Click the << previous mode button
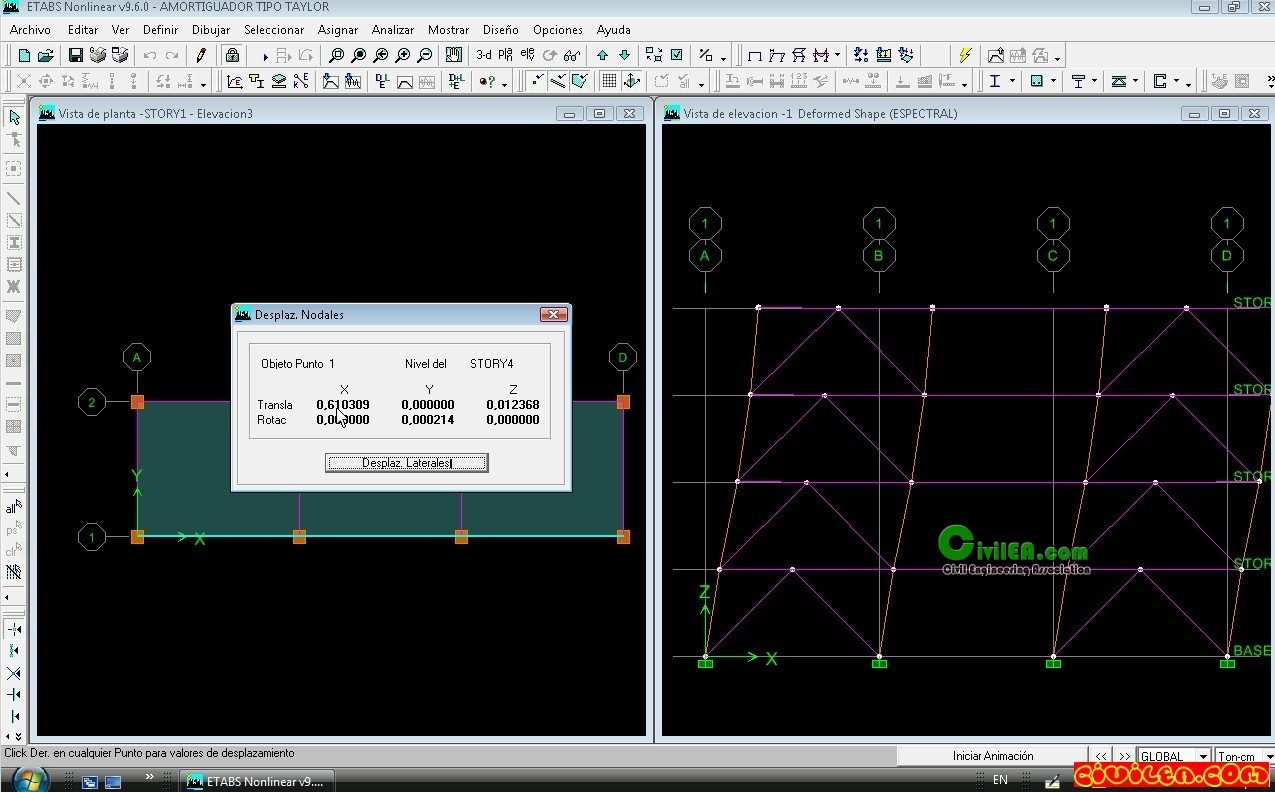Image resolution: width=1275 pixels, height=792 pixels. (1101, 757)
